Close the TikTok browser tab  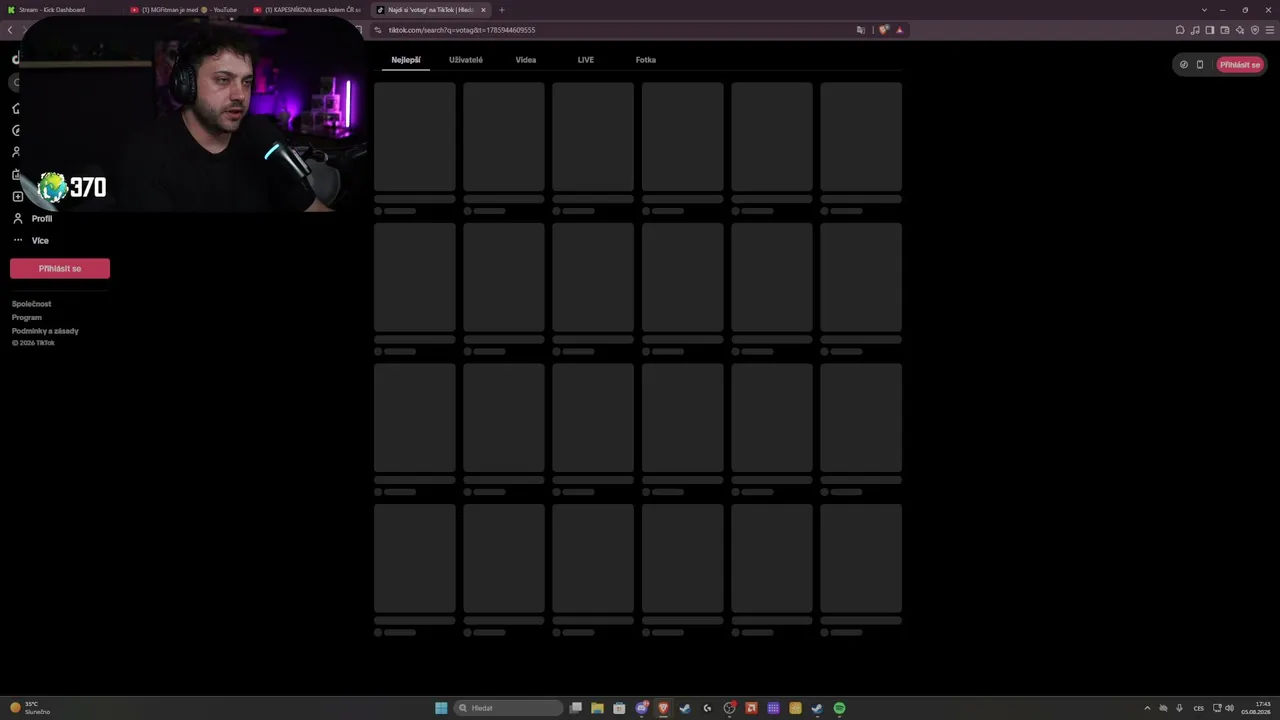pos(483,10)
